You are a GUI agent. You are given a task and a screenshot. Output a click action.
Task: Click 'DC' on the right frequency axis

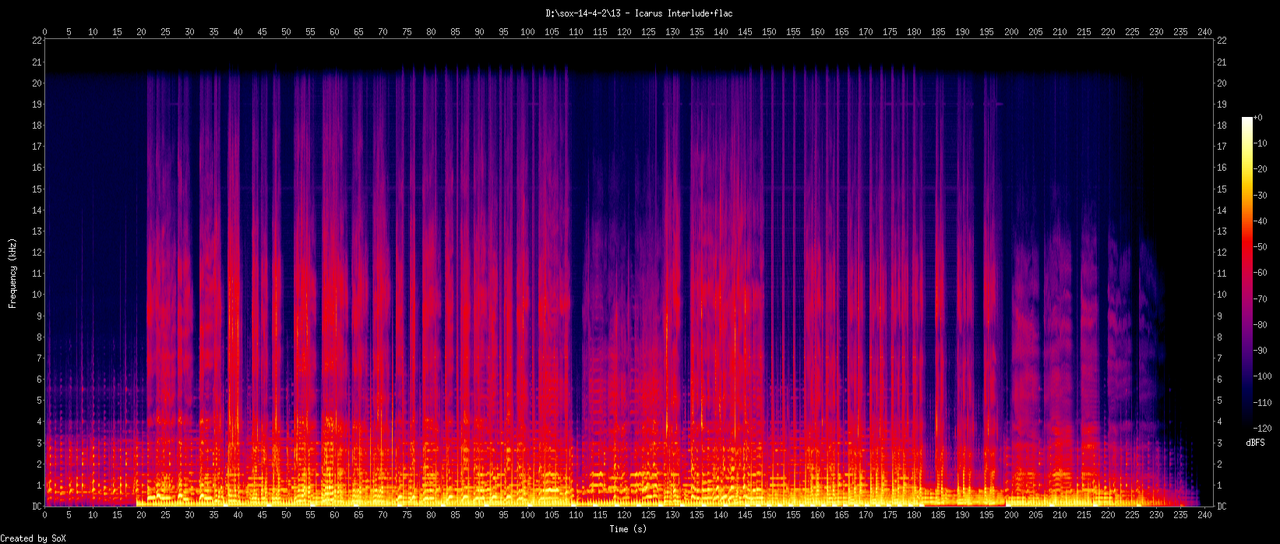(1224, 507)
